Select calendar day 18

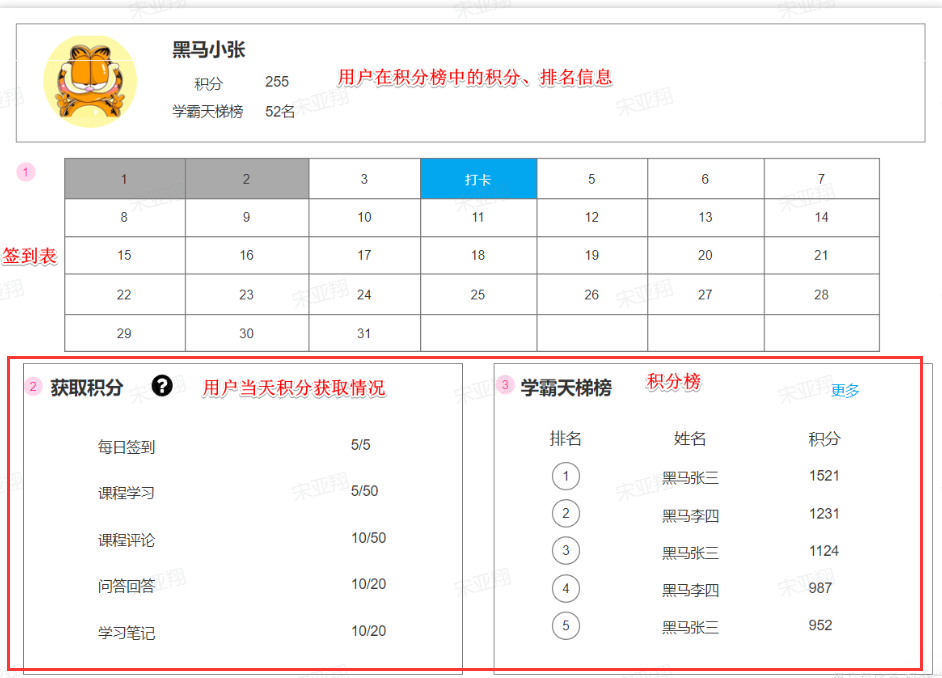[x=478, y=255]
